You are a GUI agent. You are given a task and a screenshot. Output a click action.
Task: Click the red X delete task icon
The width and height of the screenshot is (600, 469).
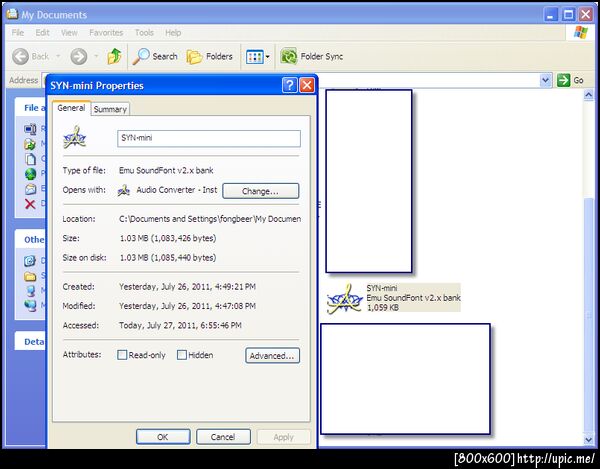click(x=30, y=204)
